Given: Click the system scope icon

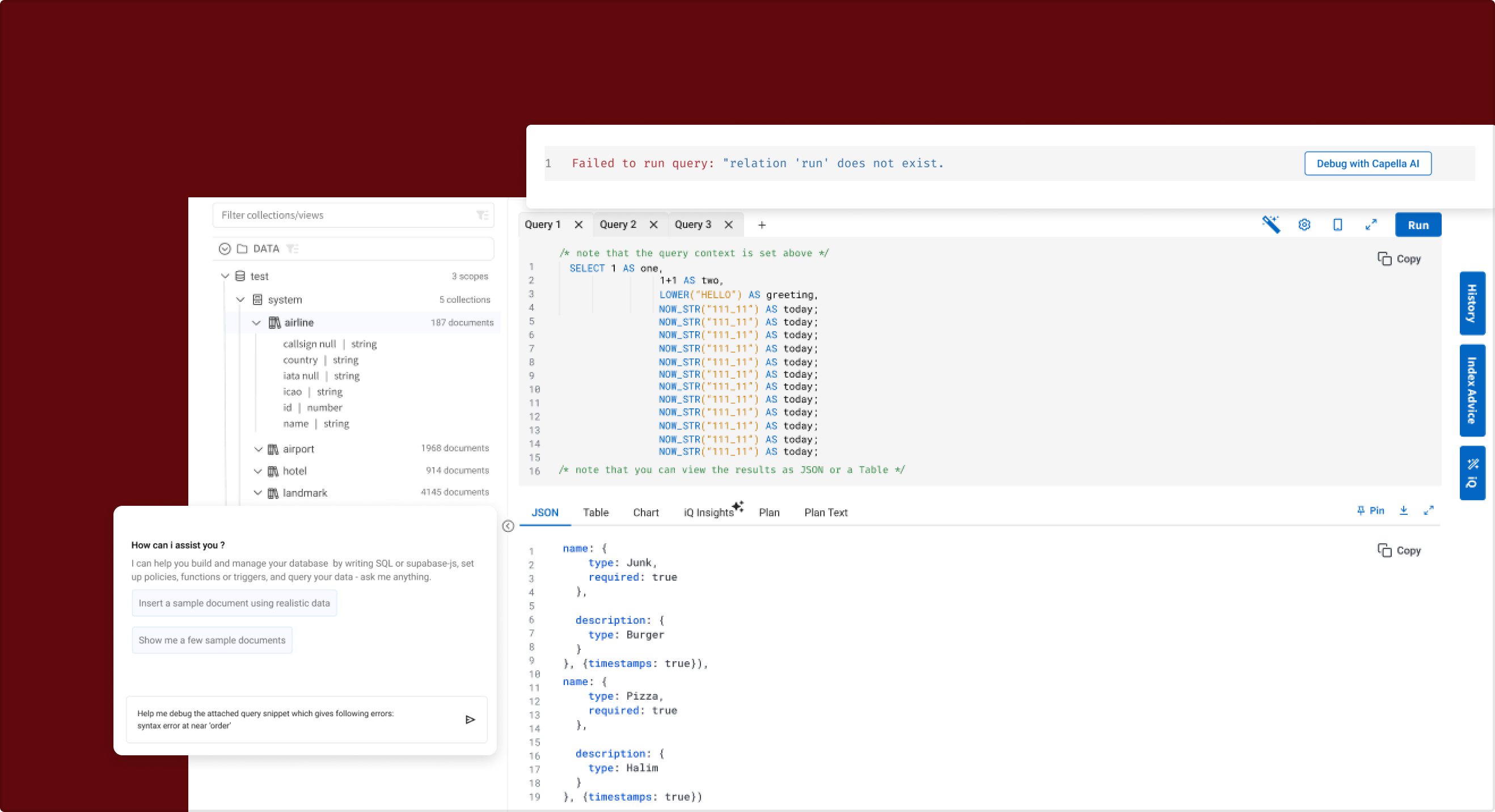Looking at the screenshot, I should [x=257, y=299].
